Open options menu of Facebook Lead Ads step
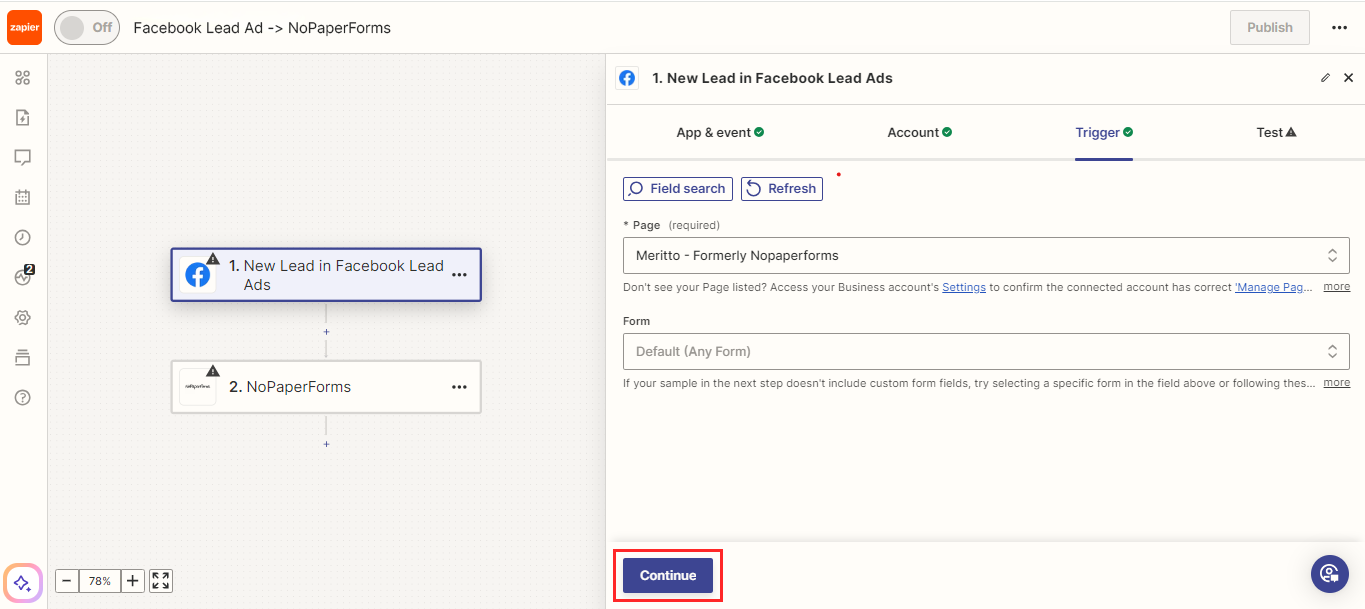 459,275
